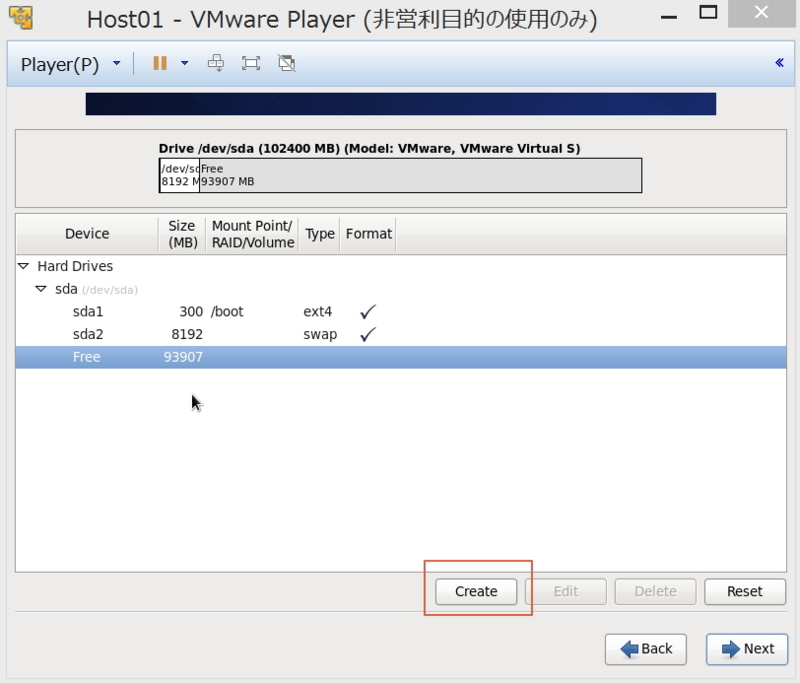Click ext4 type cell of sda1

tap(317, 311)
